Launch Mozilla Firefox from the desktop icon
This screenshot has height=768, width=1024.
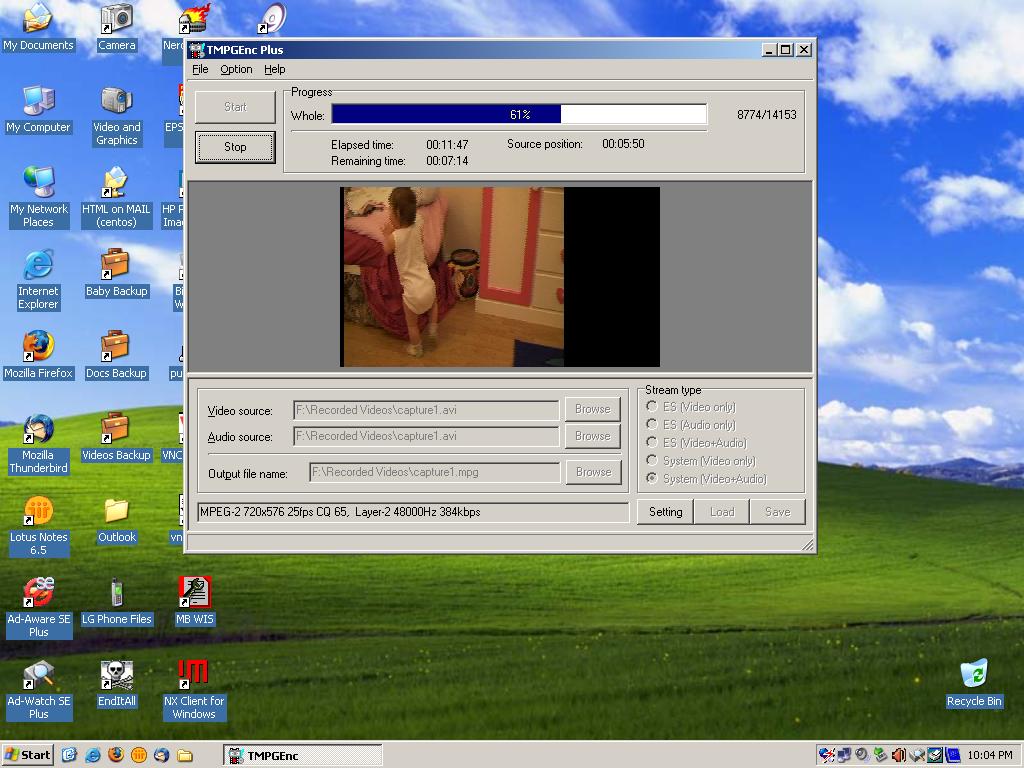[x=38, y=355]
